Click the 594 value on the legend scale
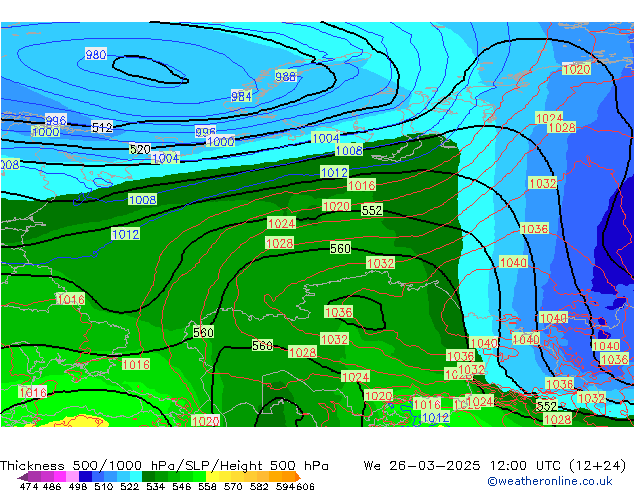This screenshot has height=490, width=634. click(285, 486)
